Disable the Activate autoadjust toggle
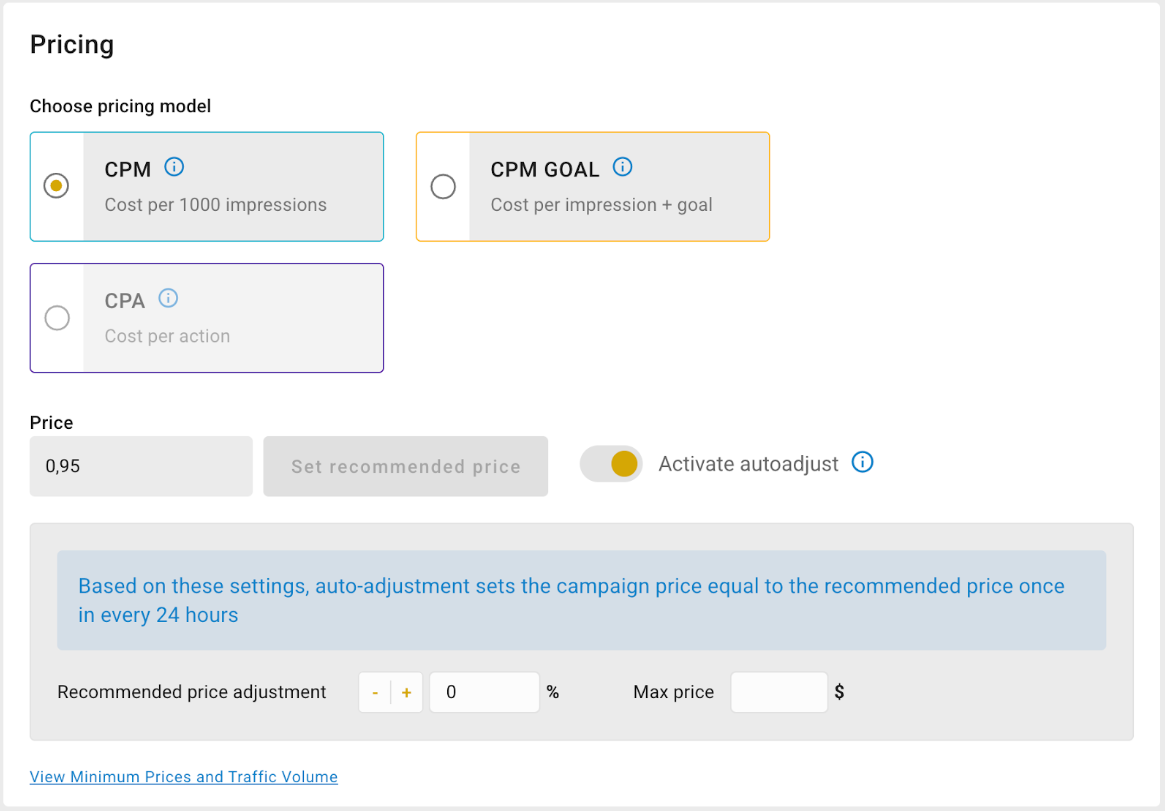Image resolution: width=1165 pixels, height=811 pixels. [x=612, y=464]
